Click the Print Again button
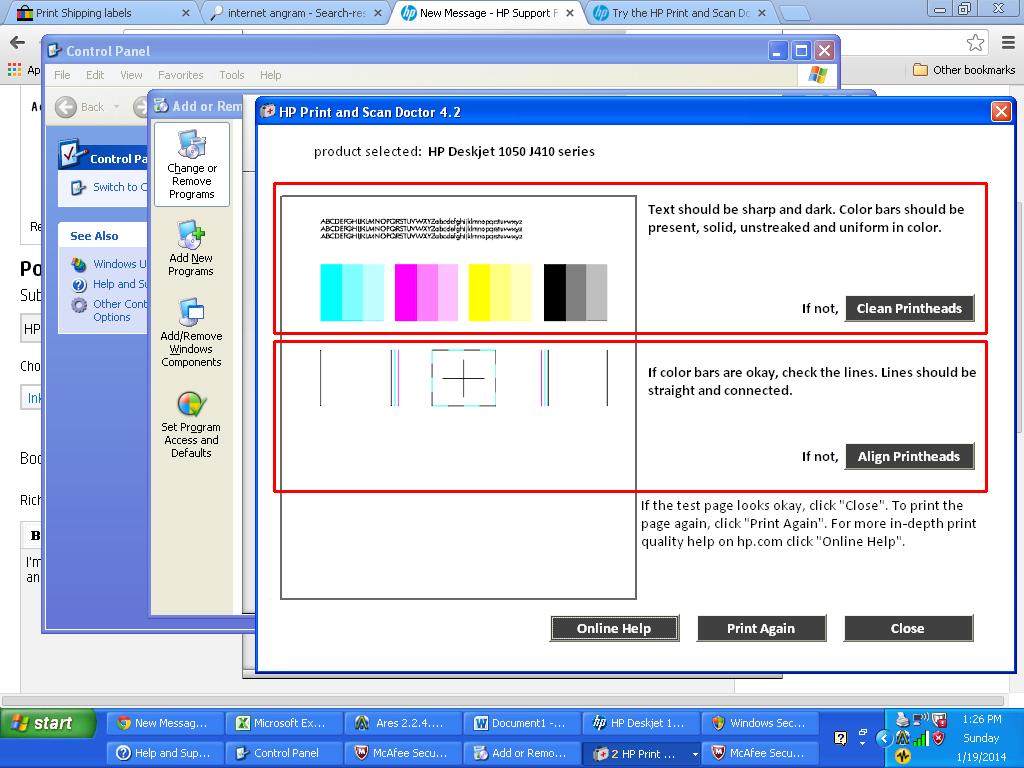Viewport: 1024px width, 768px height. (x=761, y=628)
